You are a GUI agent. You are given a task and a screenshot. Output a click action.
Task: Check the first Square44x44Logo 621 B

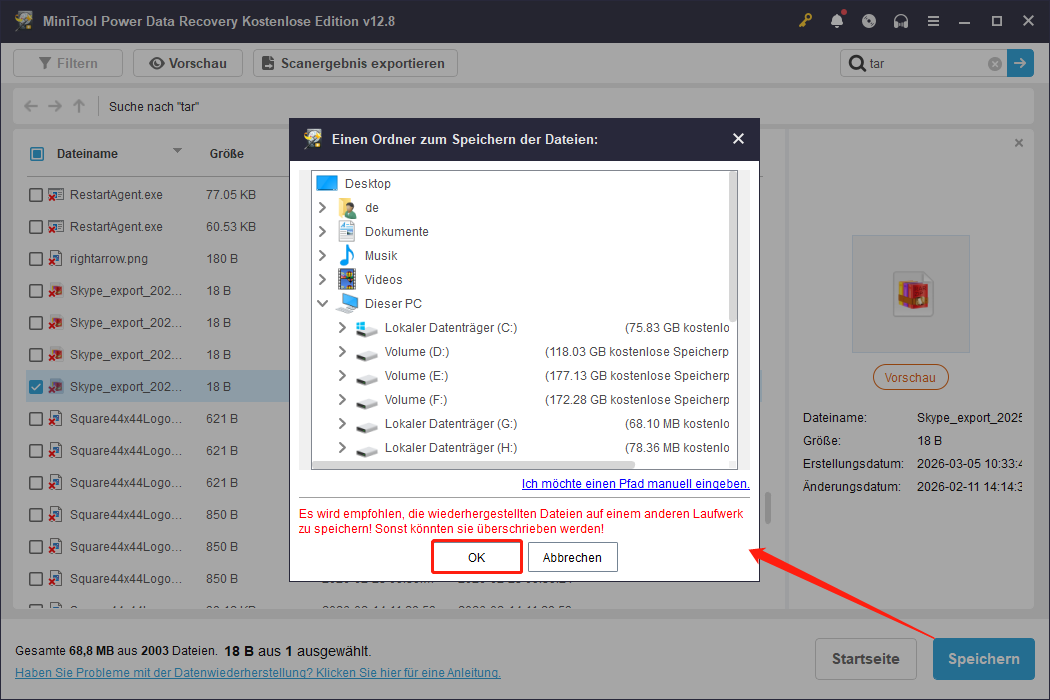coord(36,419)
